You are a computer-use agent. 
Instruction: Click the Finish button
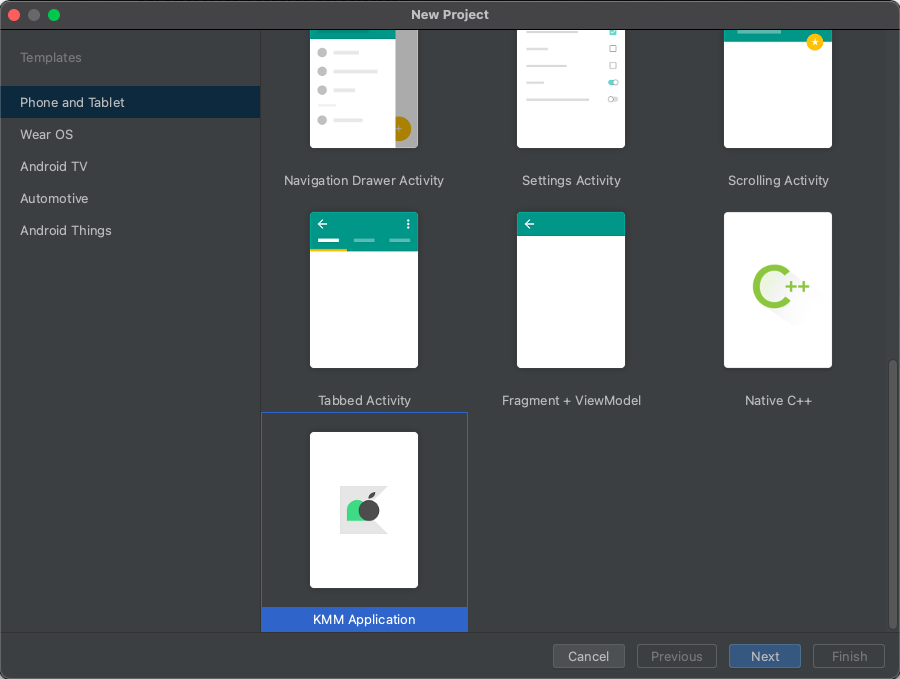point(849,656)
